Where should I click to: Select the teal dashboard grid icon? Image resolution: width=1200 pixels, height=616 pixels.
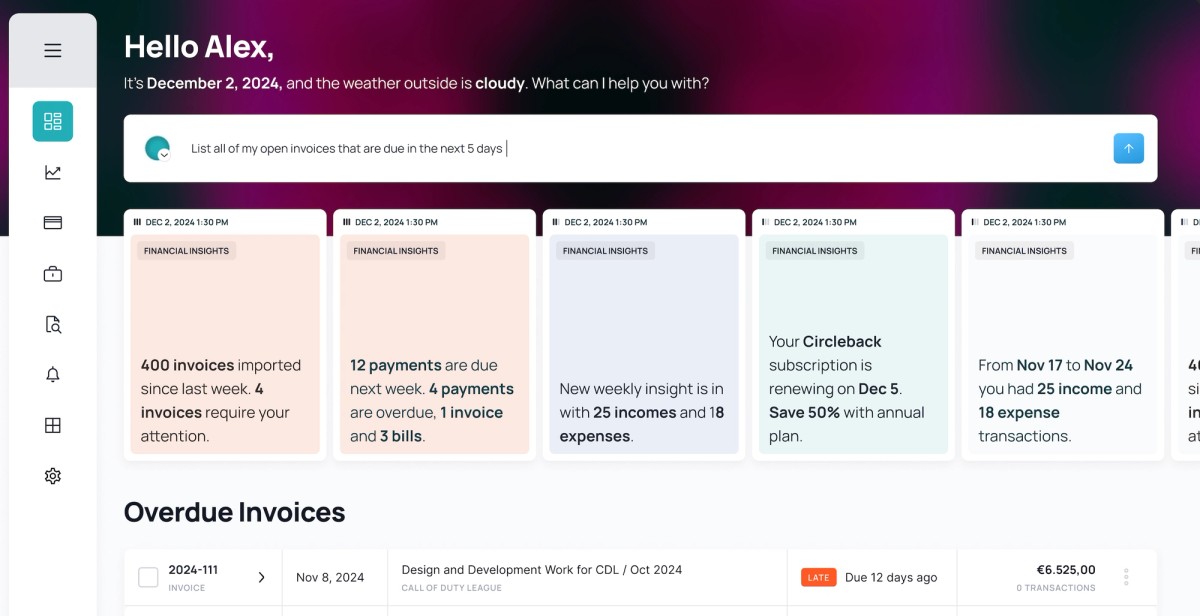click(x=52, y=121)
